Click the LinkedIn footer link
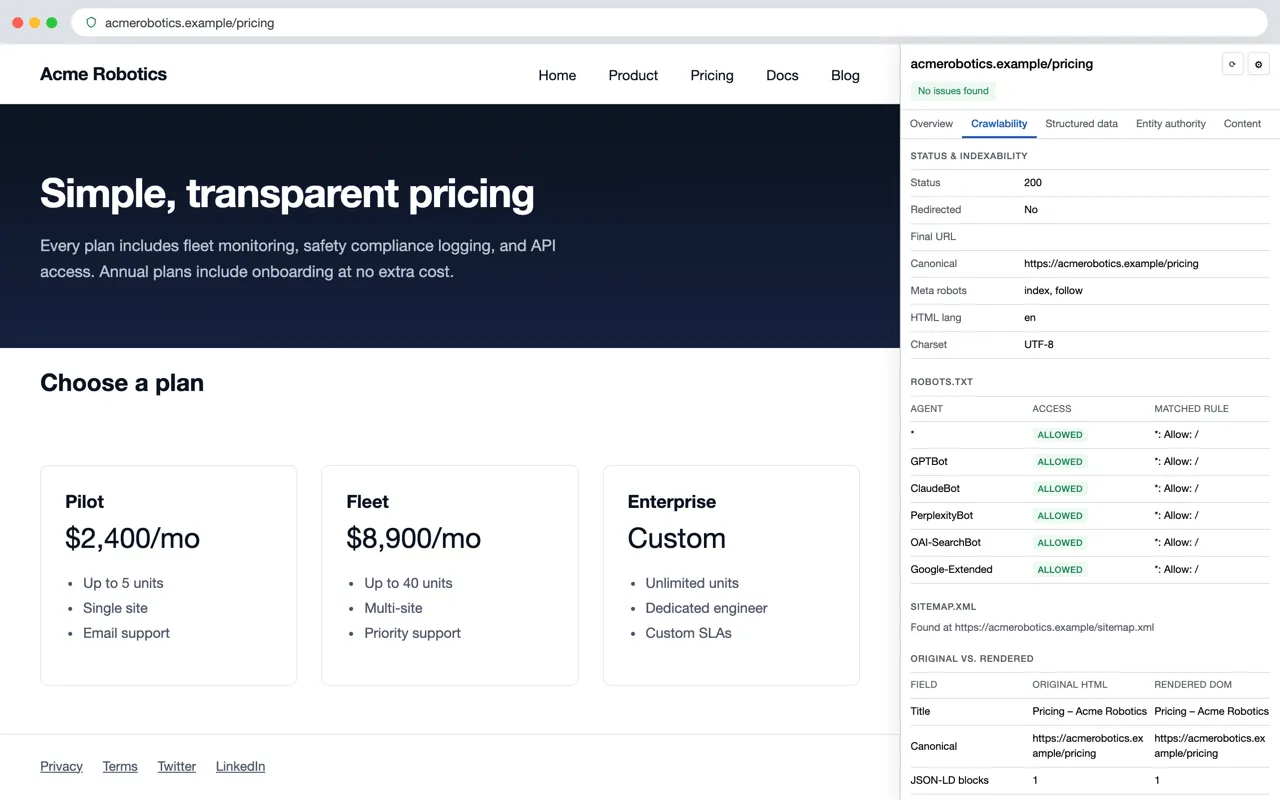 click(240, 766)
